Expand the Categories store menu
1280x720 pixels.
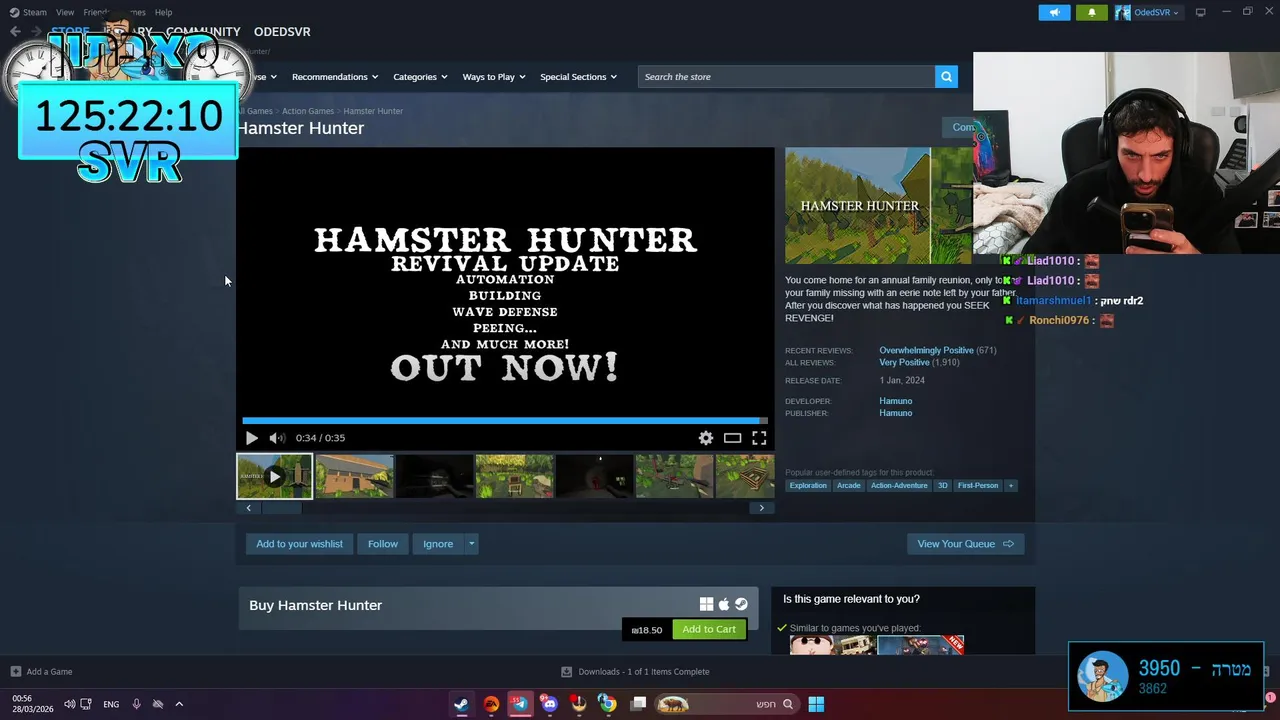click(420, 77)
